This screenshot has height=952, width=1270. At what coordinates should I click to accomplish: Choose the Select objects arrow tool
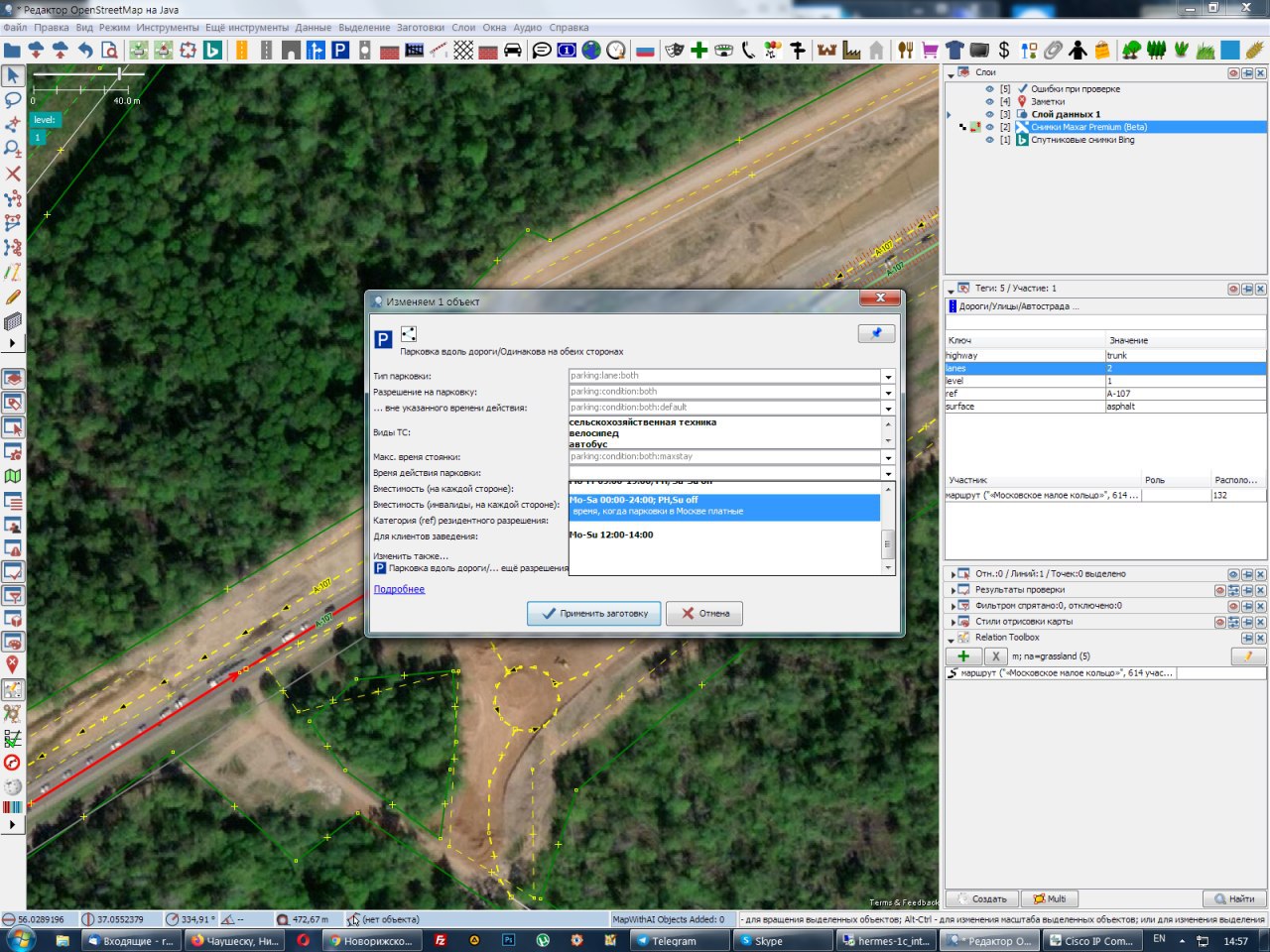[13, 75]
